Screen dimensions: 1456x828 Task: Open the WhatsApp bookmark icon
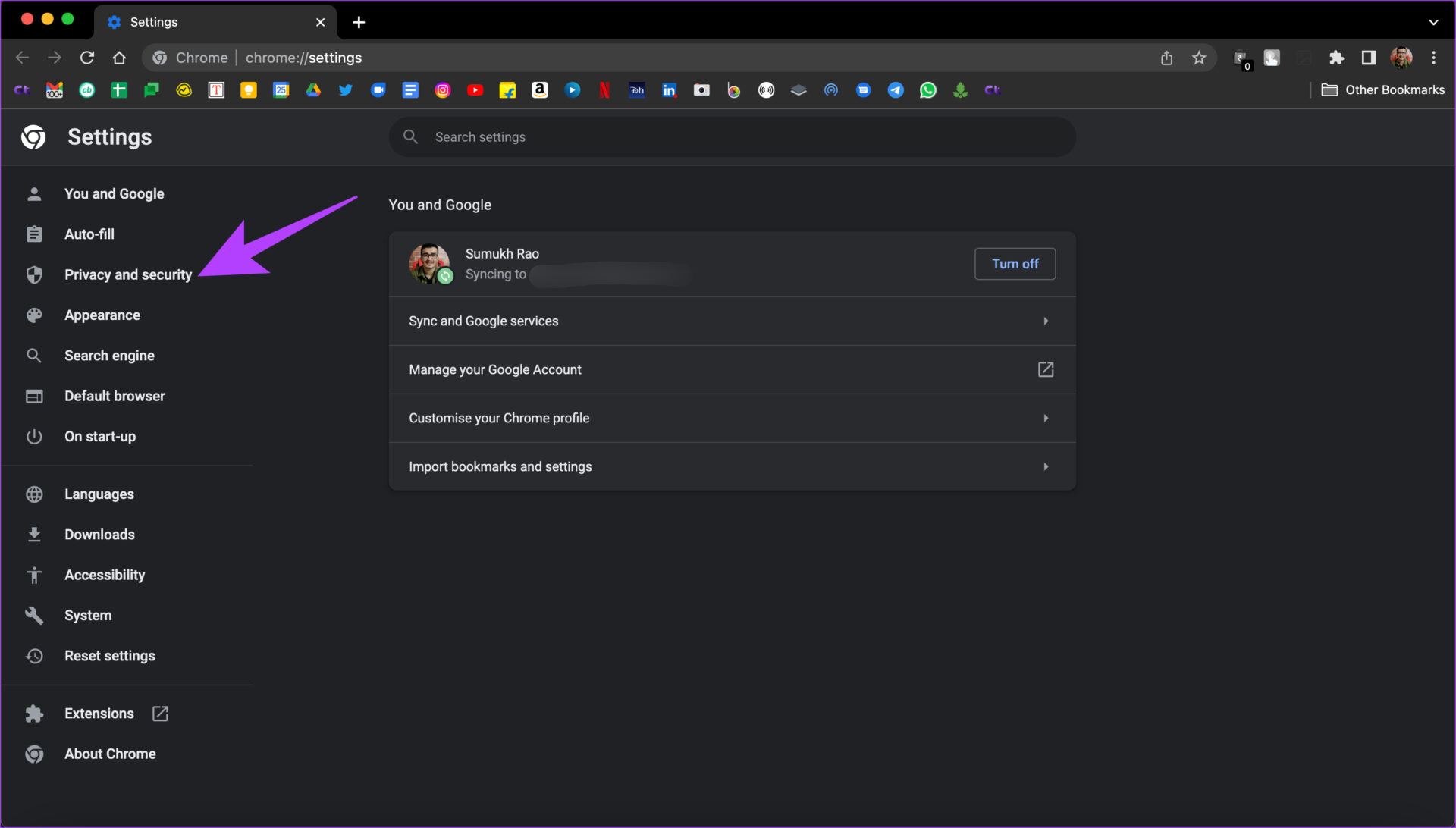click(928, 90)
